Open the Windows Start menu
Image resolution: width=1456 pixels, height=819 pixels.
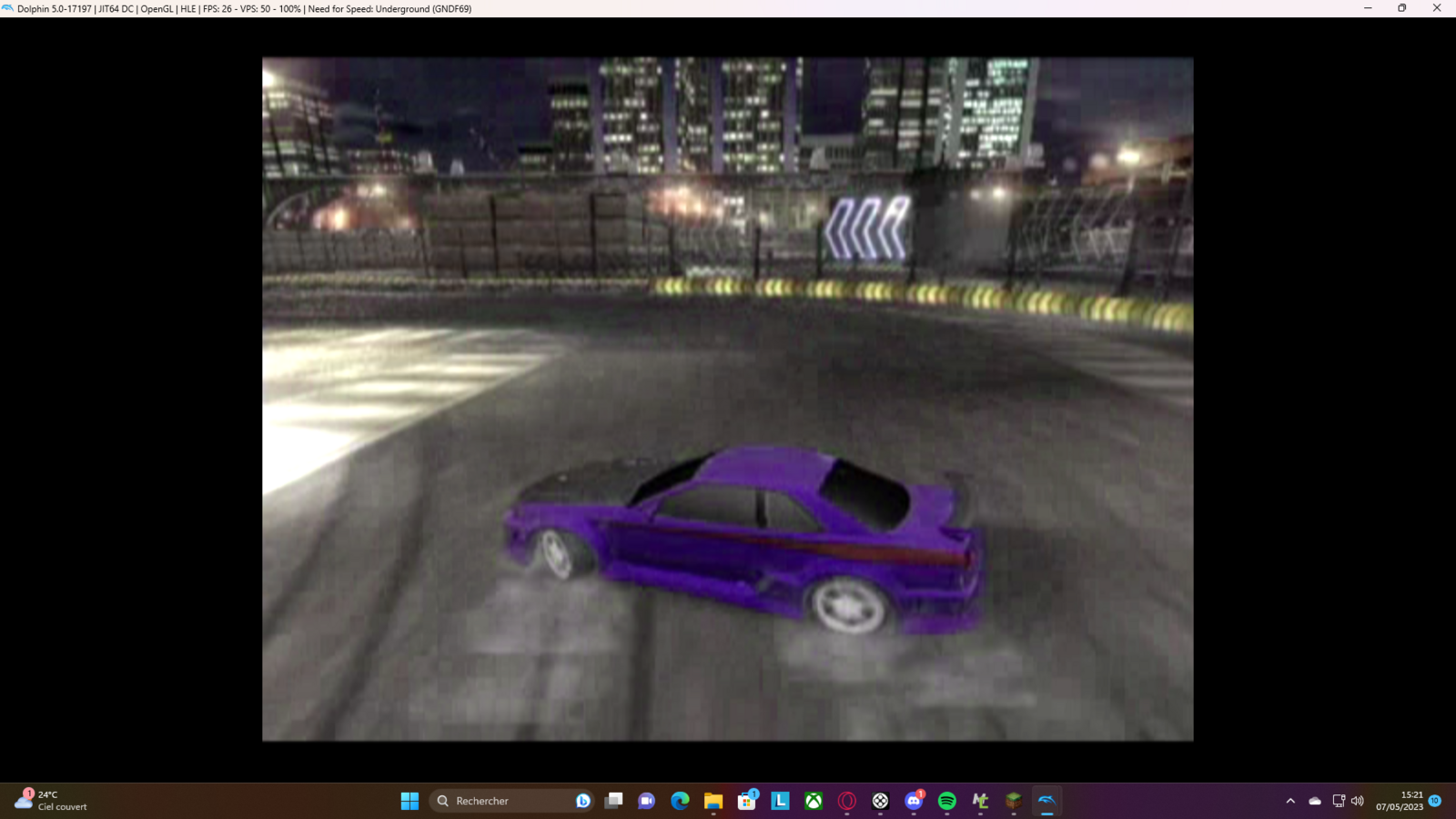tap(409, 801)
